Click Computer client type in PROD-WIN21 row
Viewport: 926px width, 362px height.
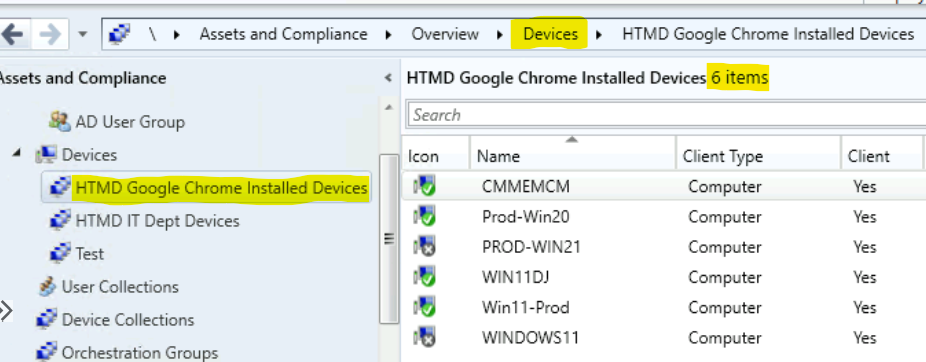pyautogui.click(x=725, y=247)
